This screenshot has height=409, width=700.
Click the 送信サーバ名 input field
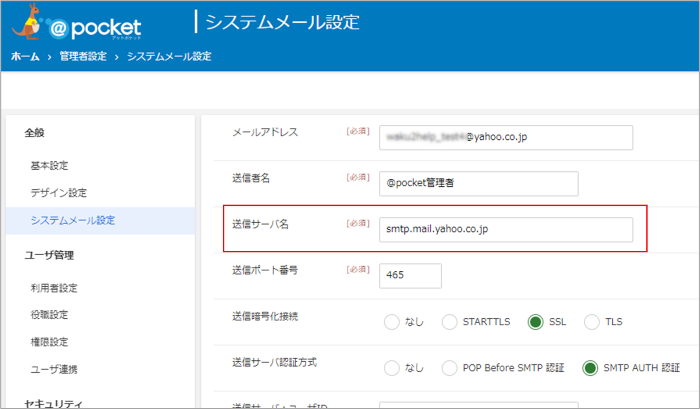pyautogui.click(x=506, y=230)
